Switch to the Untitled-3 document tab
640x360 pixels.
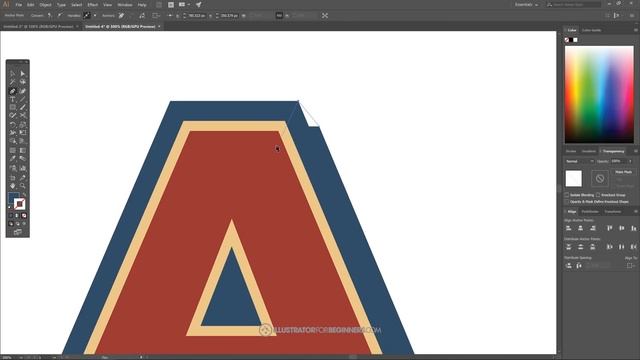tap(40, 27)
